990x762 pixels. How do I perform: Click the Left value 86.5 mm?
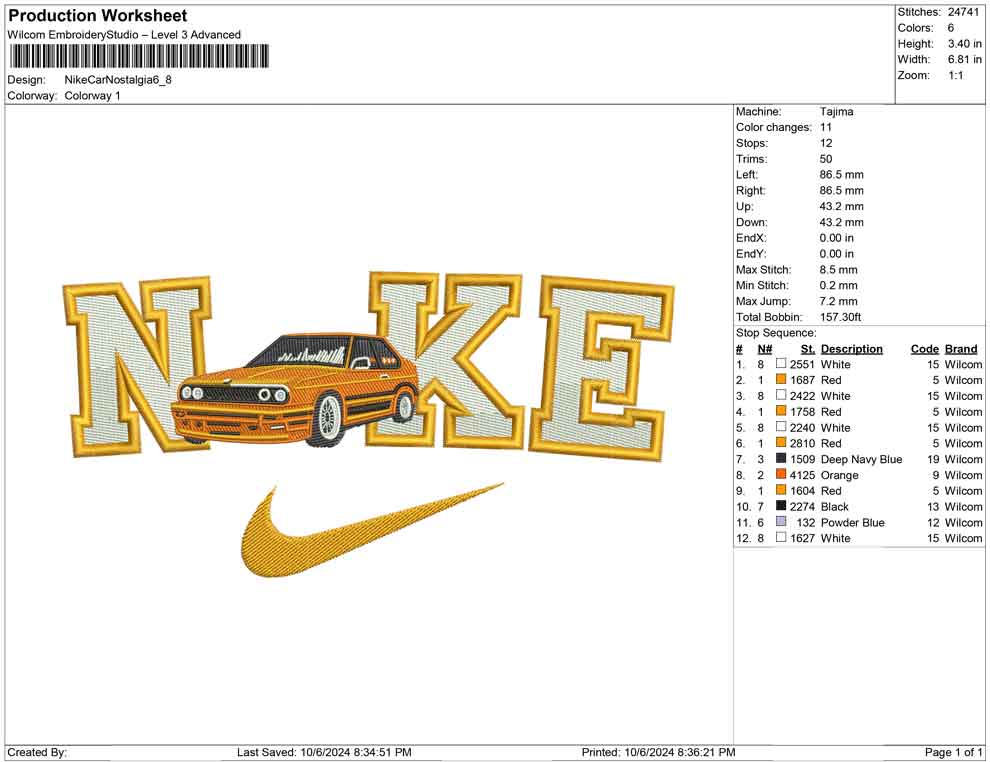[x=842, y=175]
